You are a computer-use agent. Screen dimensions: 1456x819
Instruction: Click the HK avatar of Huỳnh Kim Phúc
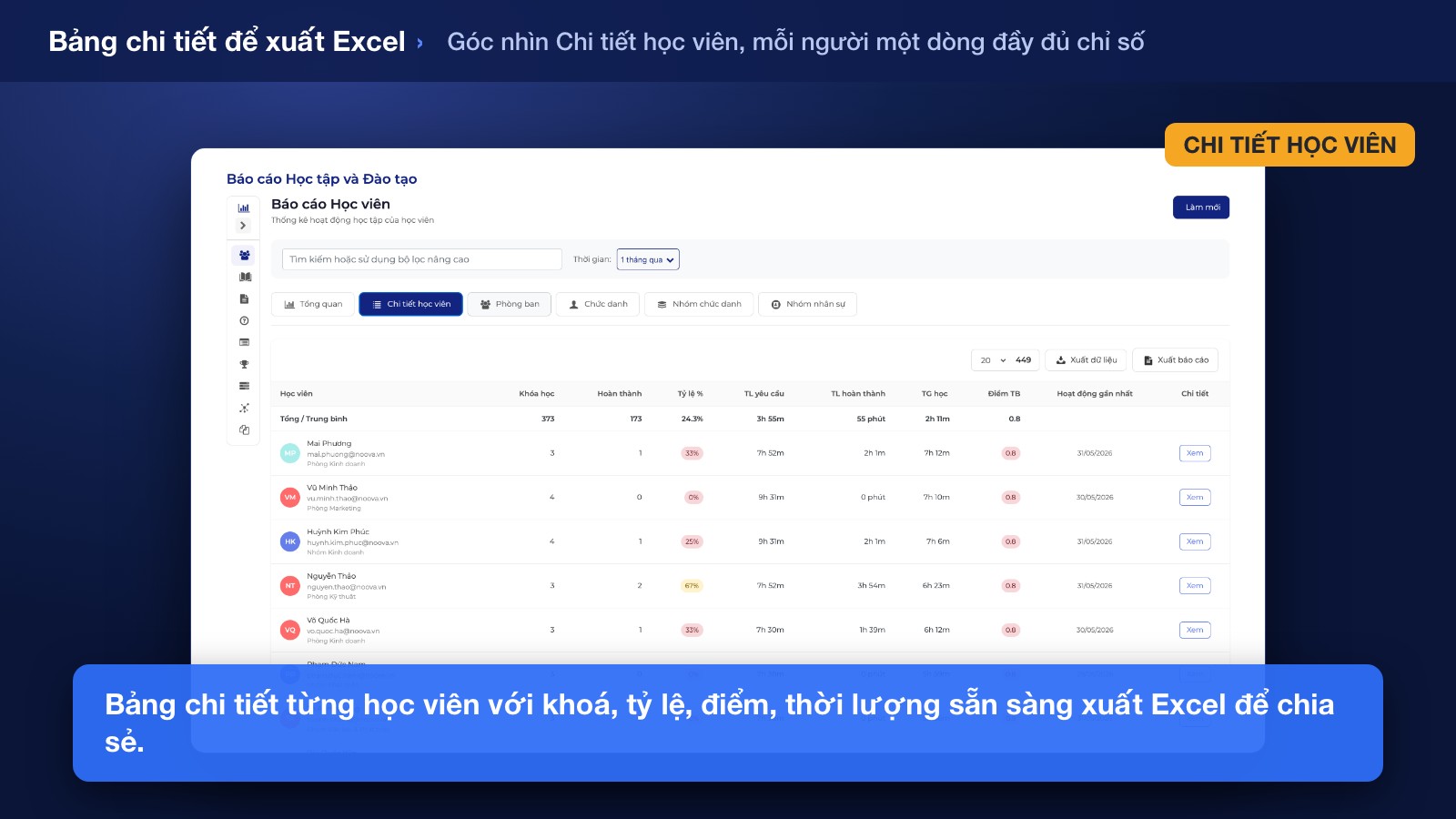[290, 541]
